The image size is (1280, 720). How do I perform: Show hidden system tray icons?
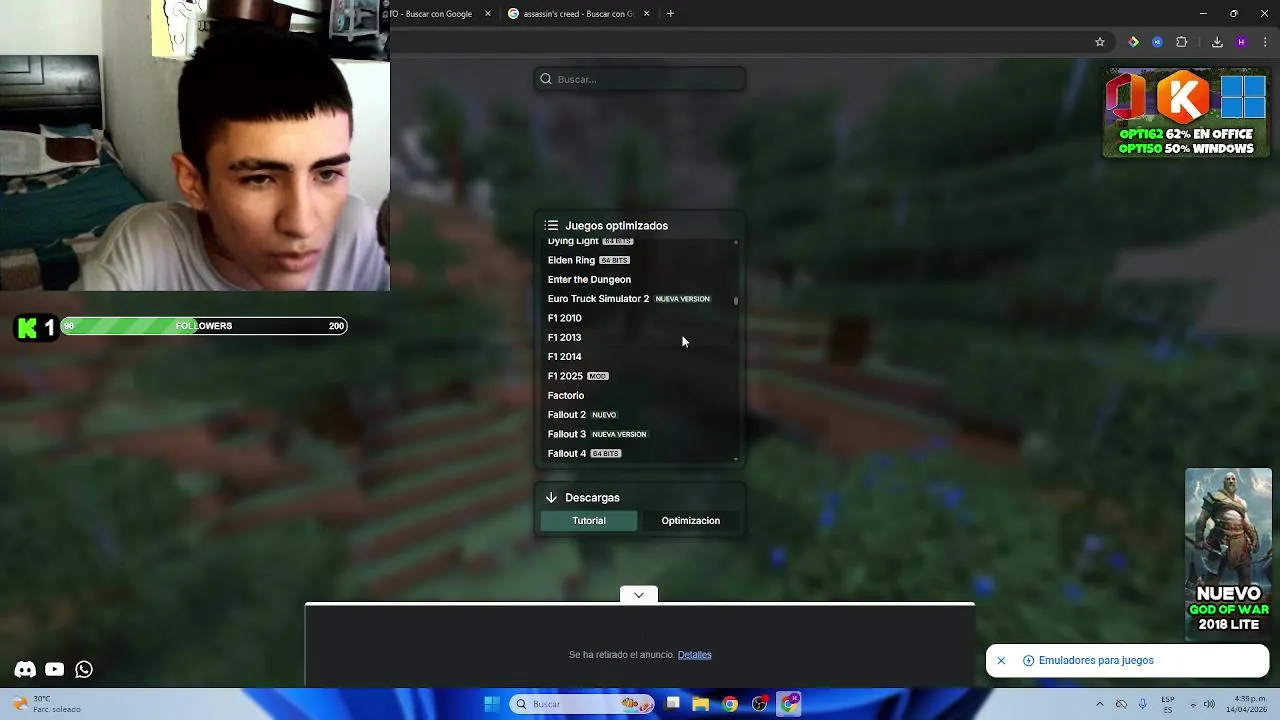click(x=1100, y=704)
